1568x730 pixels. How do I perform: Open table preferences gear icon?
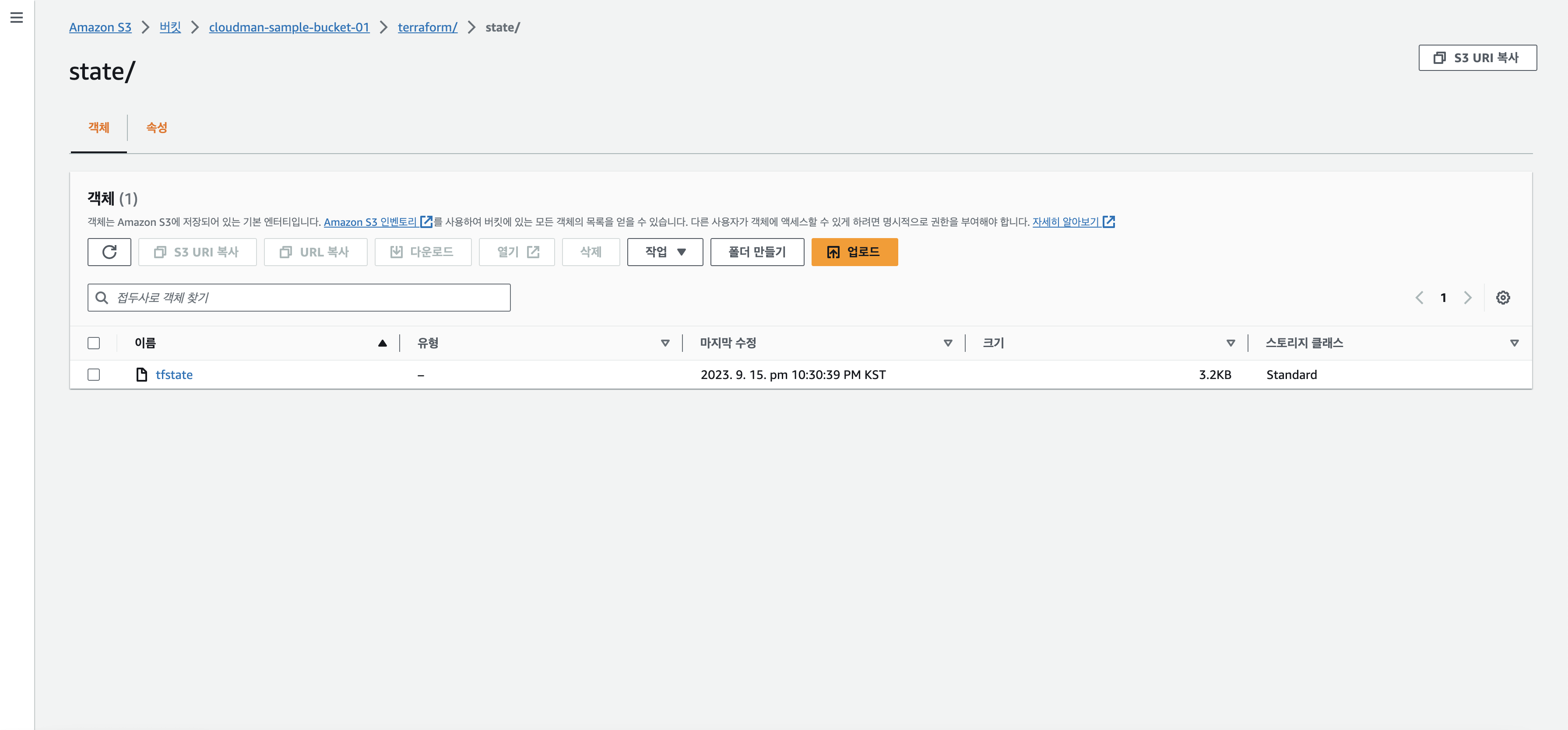[1502, 298]
